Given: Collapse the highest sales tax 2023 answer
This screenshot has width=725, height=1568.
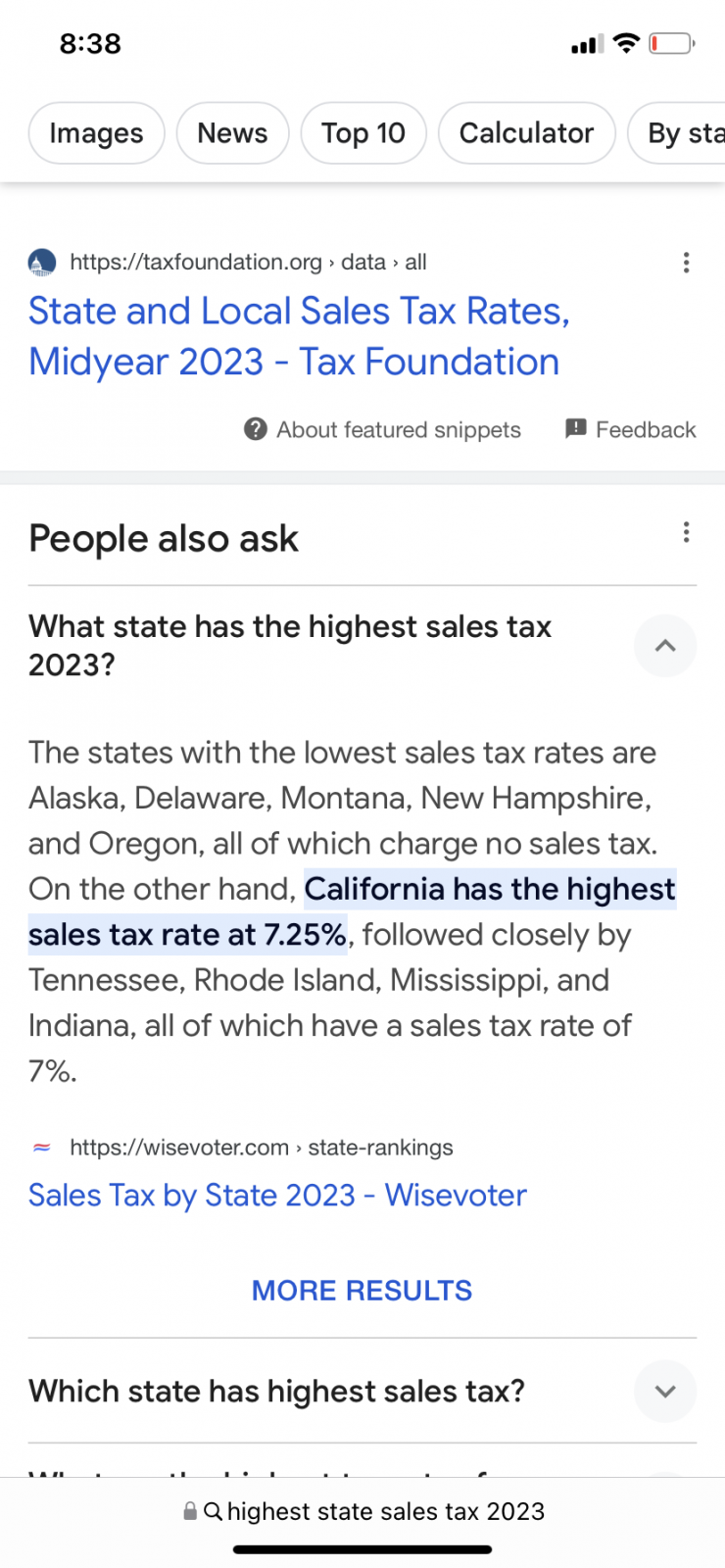Looking at the screenshot, I should [x=665, y=646].
